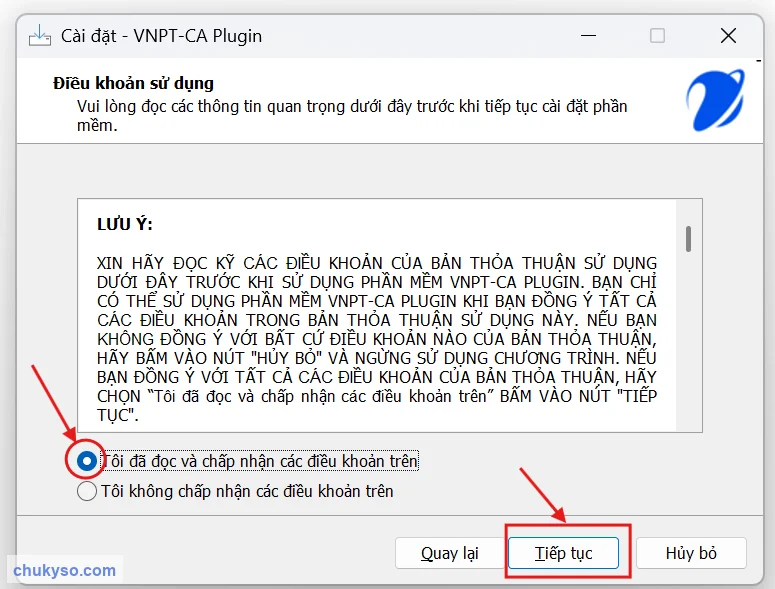Click the "Điều khoản sử dụng" heading
Screen dimensions: 775x589
[x=133, y=83]
